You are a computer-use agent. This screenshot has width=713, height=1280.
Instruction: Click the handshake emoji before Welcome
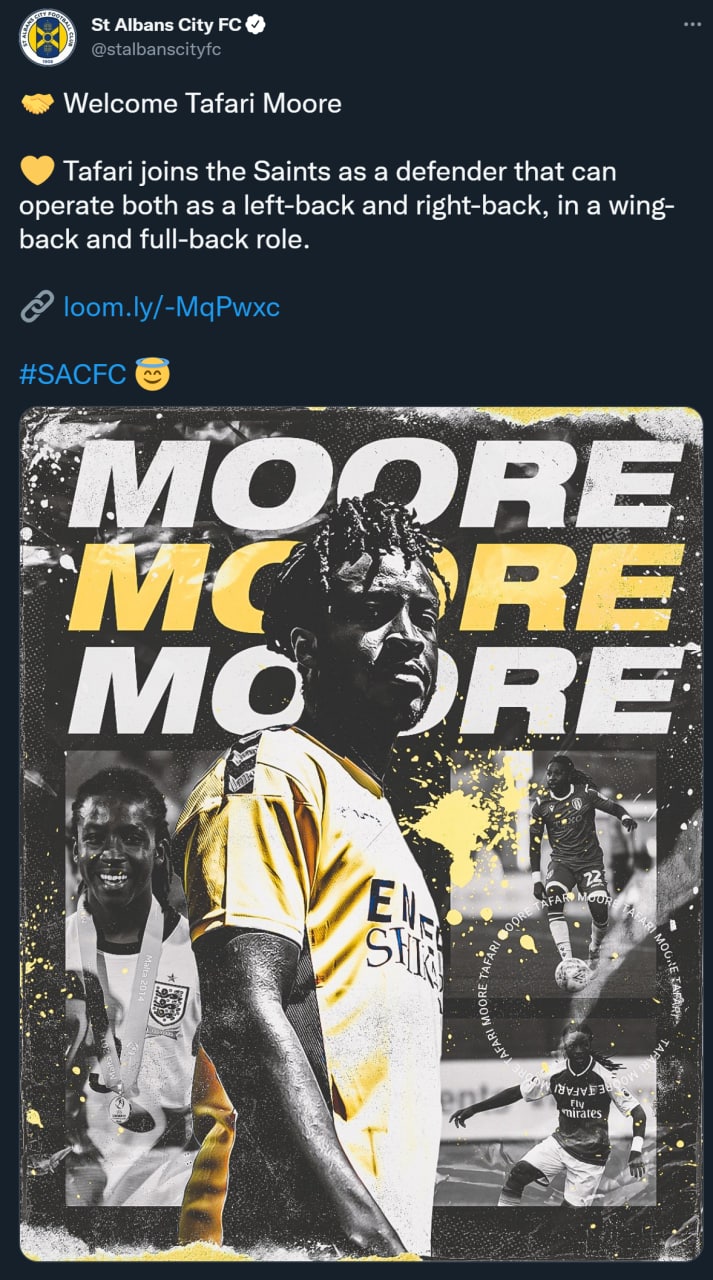tap(38, 103)
